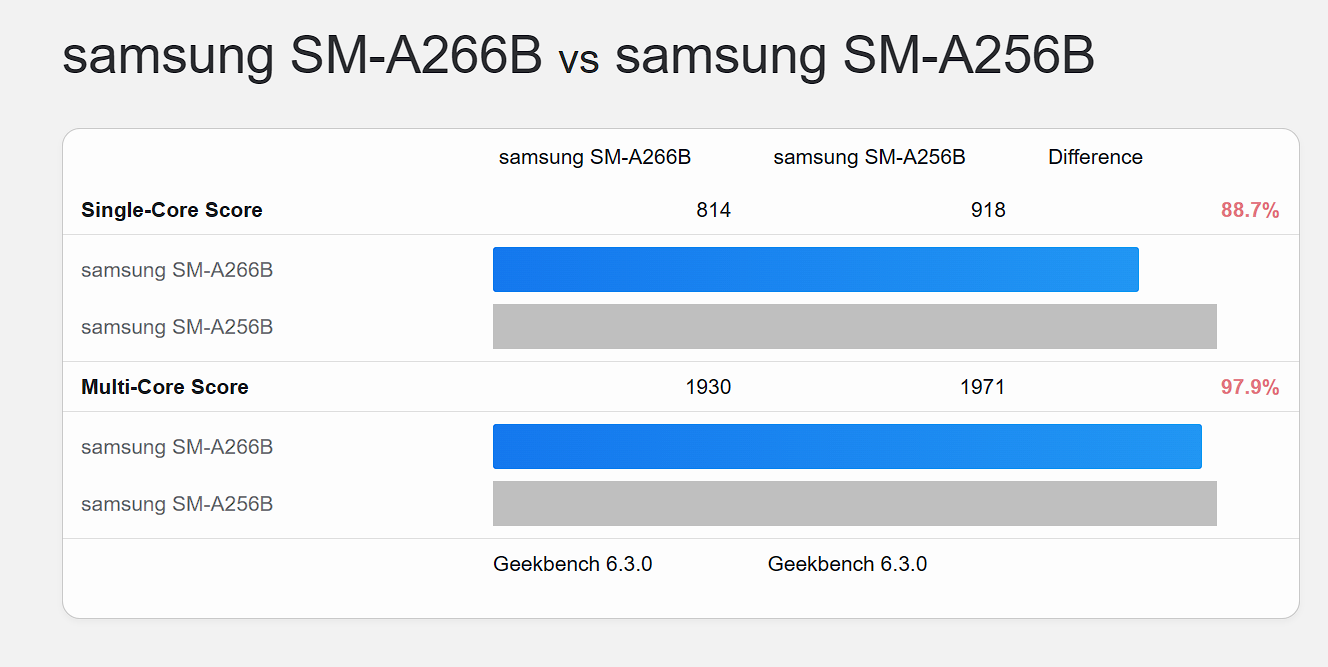Click the single-core score value 814

point(714,210)
